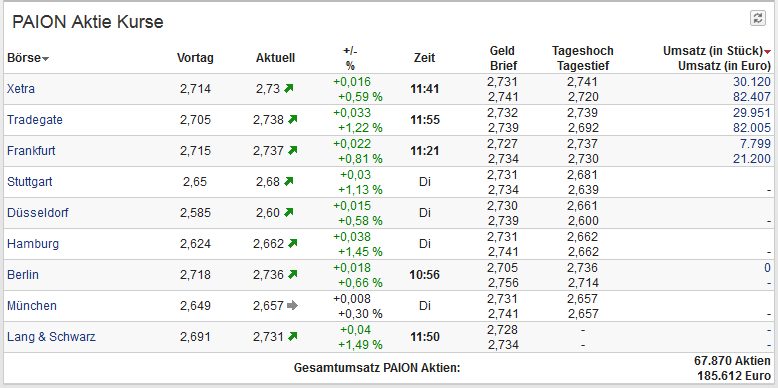Image resolution: width=778 pixels, height=388 pixels.
Task: Click the green arrow in Berlin row
Action: point(293,274)
